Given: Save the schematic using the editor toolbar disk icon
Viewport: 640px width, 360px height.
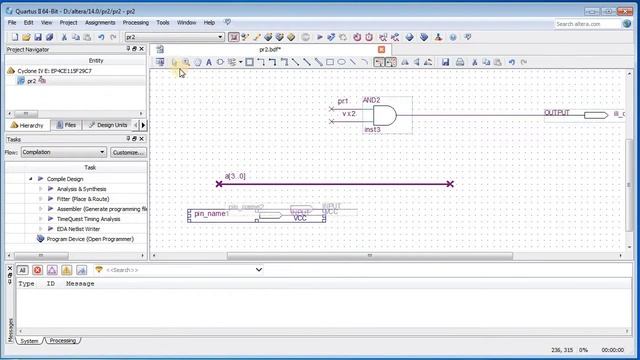Looking at the screenshot, I should pos(445,62).
